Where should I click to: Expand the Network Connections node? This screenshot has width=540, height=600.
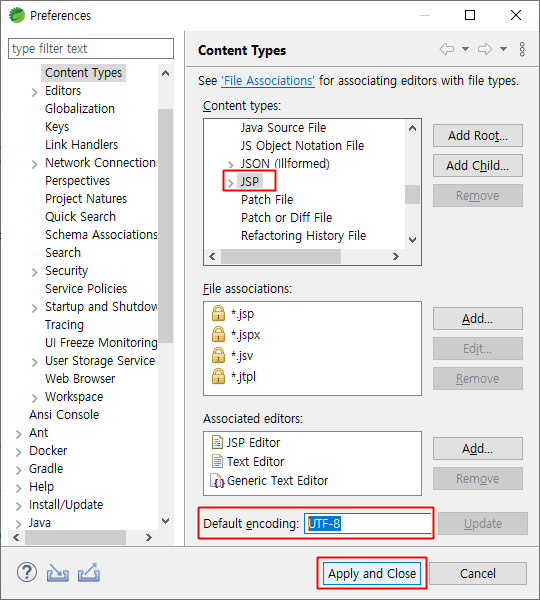point(34,164)
